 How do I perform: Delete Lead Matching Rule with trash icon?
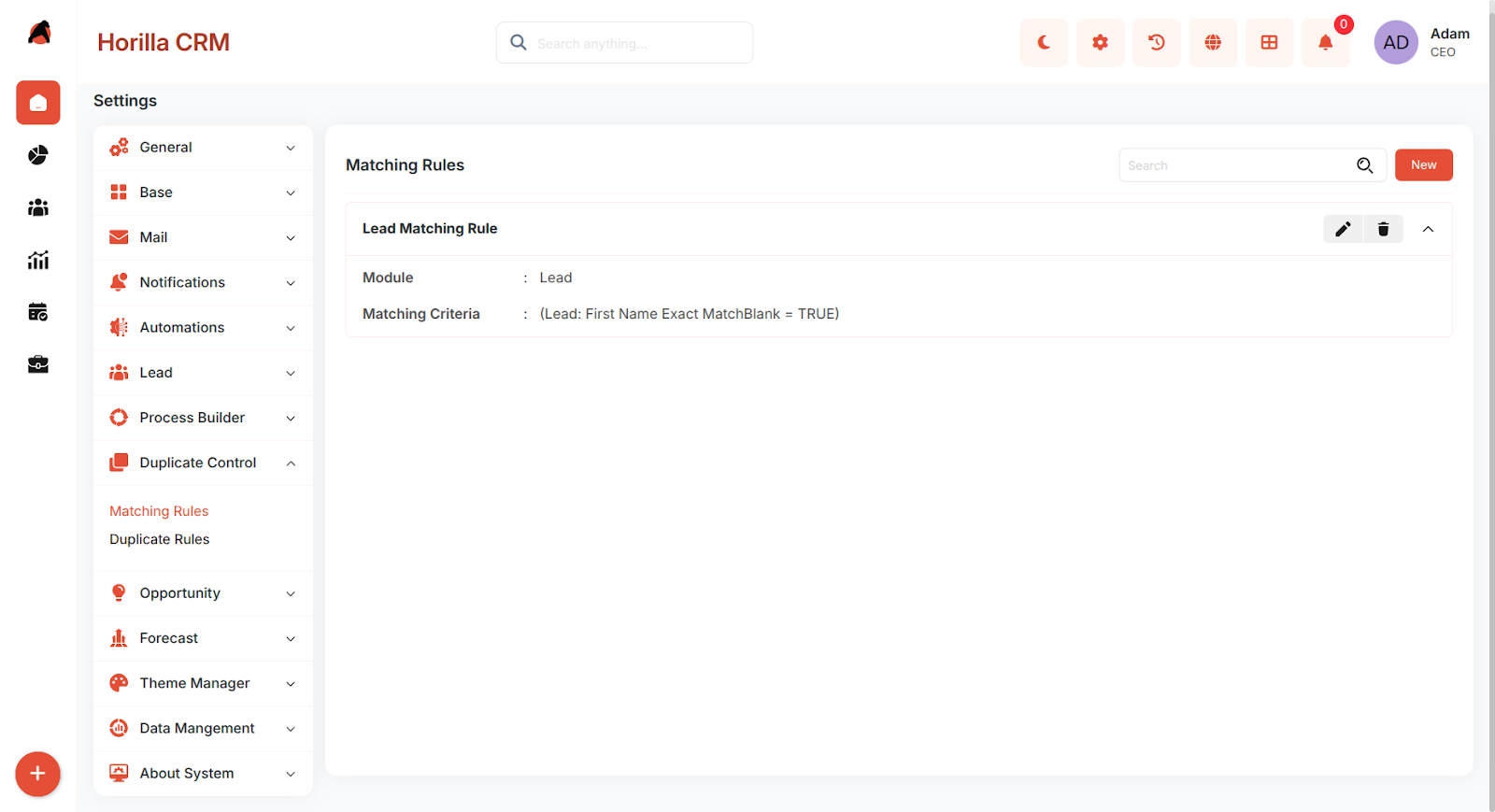[1383, 229]
